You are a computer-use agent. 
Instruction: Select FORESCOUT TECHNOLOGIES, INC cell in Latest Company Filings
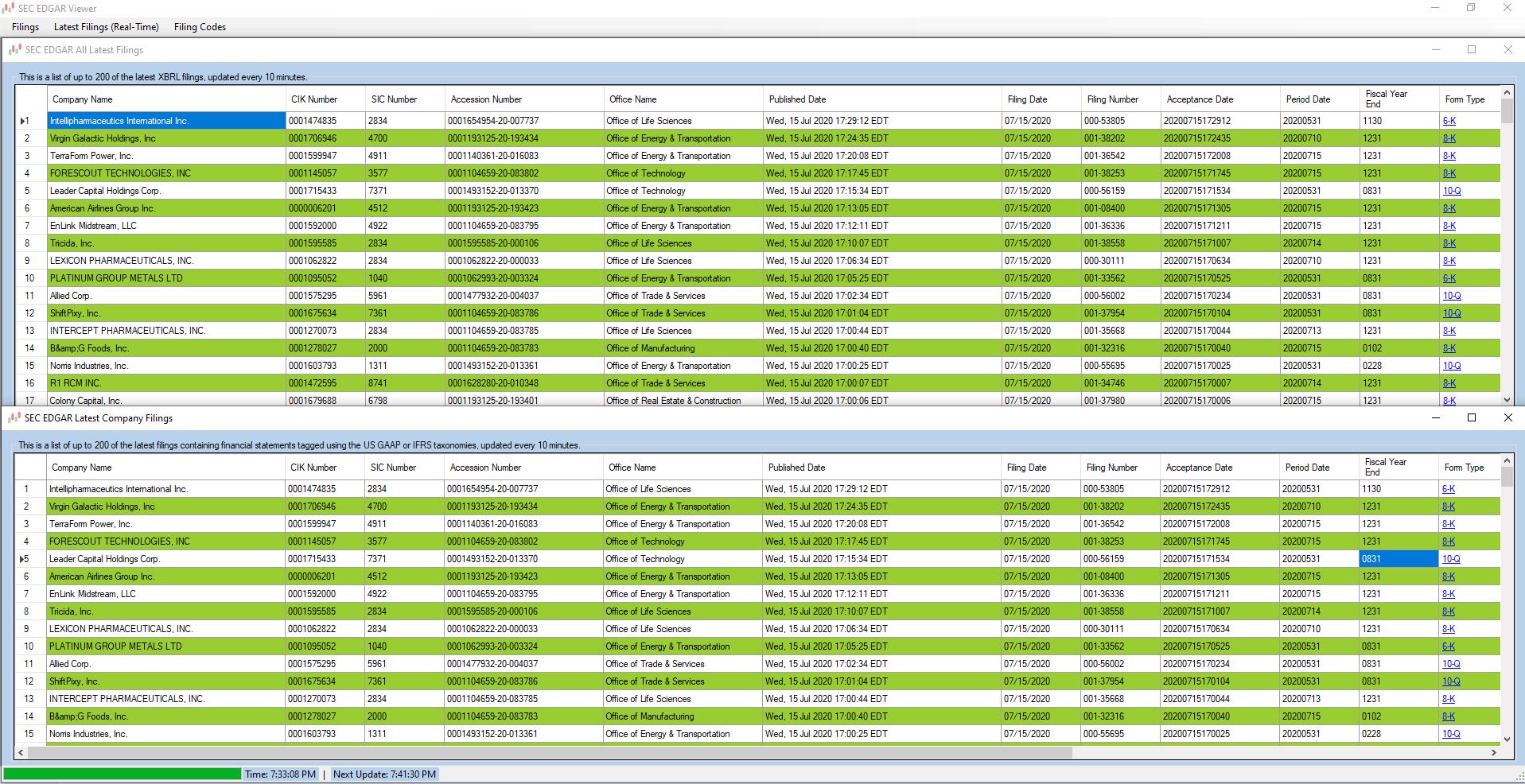tap(165, 541)
